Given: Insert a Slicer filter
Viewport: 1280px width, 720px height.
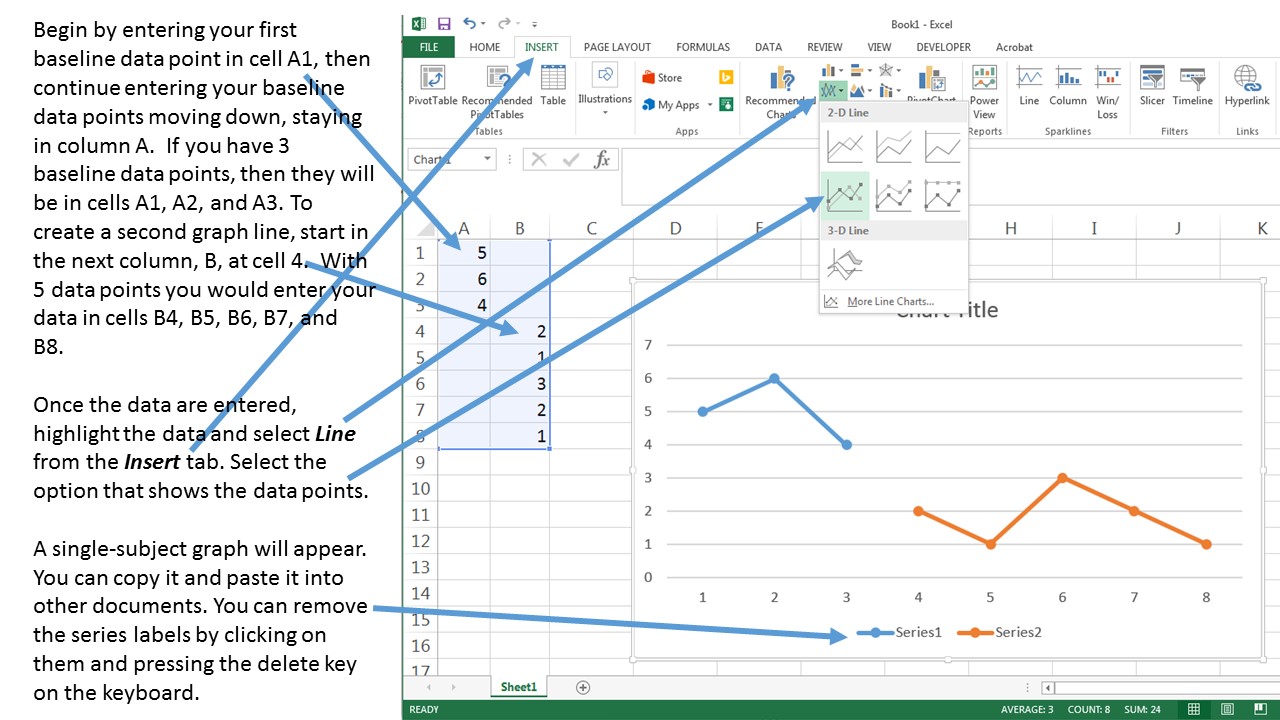Looking at the screenshot, I should 1152,86.
